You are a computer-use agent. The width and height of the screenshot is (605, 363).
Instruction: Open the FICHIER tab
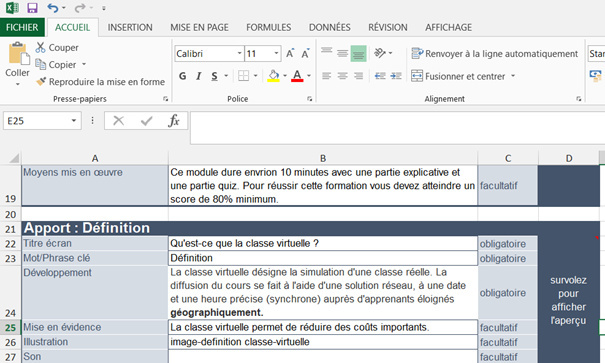tap(22, 27)
